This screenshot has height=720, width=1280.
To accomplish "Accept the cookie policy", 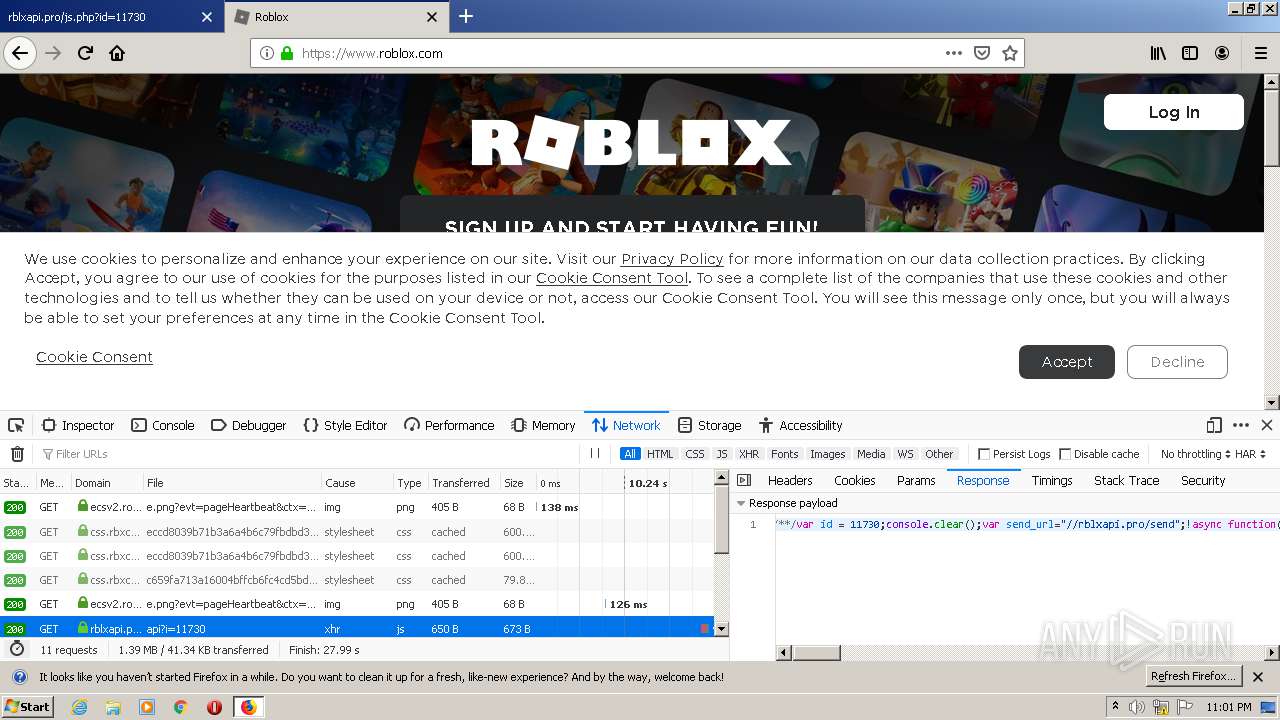I will 1067,362.
